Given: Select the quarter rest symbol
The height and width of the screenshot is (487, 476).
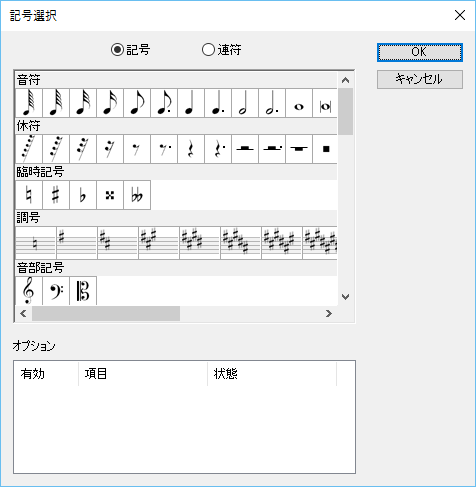Looking at the screenshot, I should pos(191,149).
